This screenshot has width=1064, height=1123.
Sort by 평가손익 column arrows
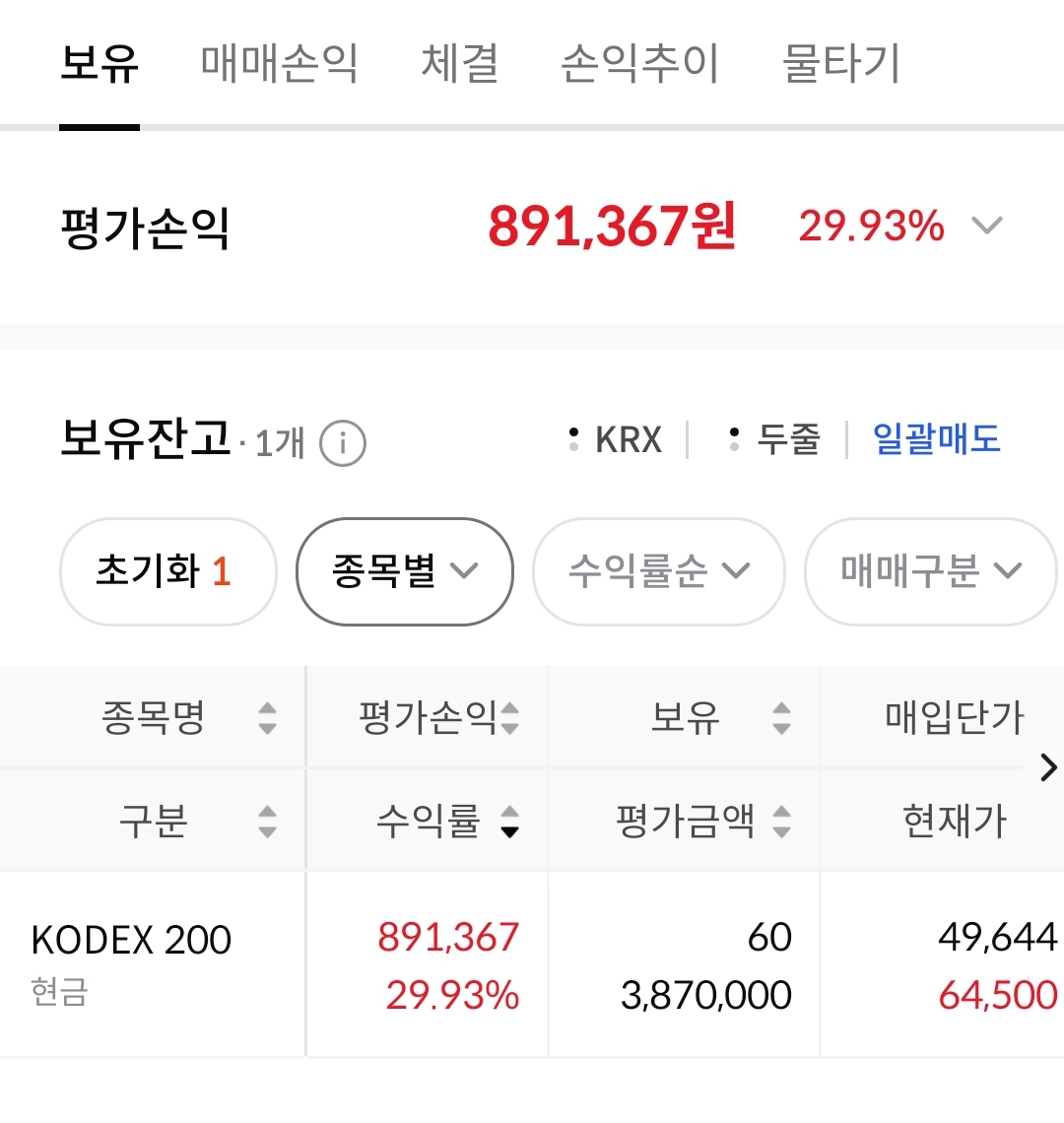pos(509,717)
